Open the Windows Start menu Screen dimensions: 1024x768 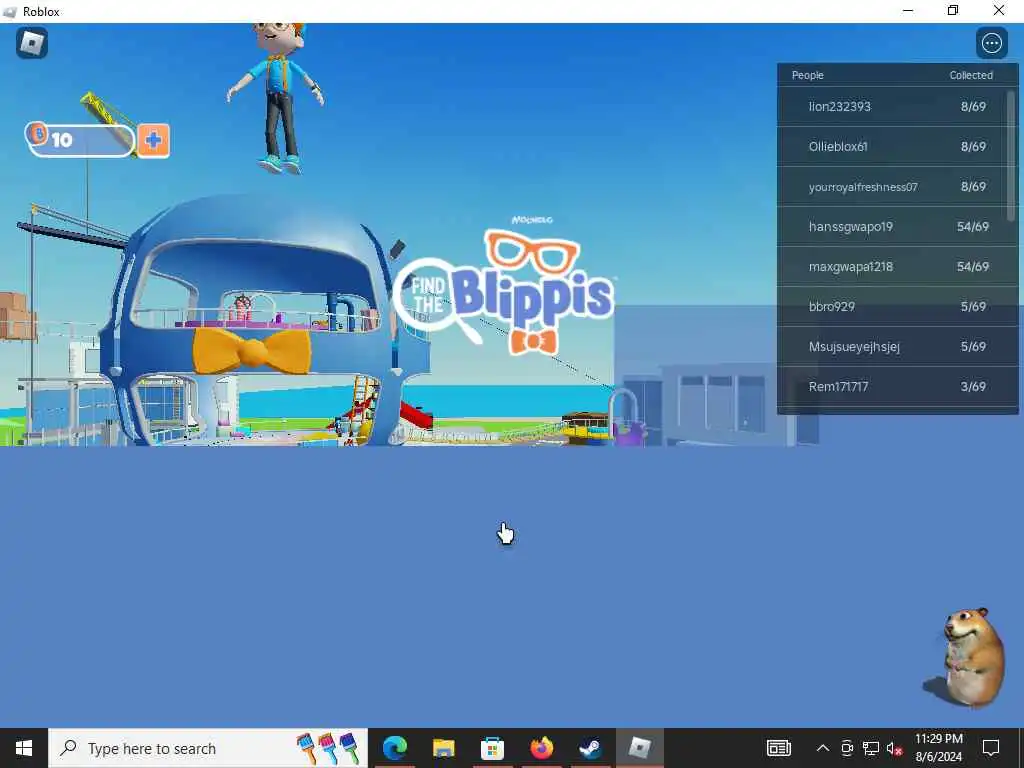24,748
